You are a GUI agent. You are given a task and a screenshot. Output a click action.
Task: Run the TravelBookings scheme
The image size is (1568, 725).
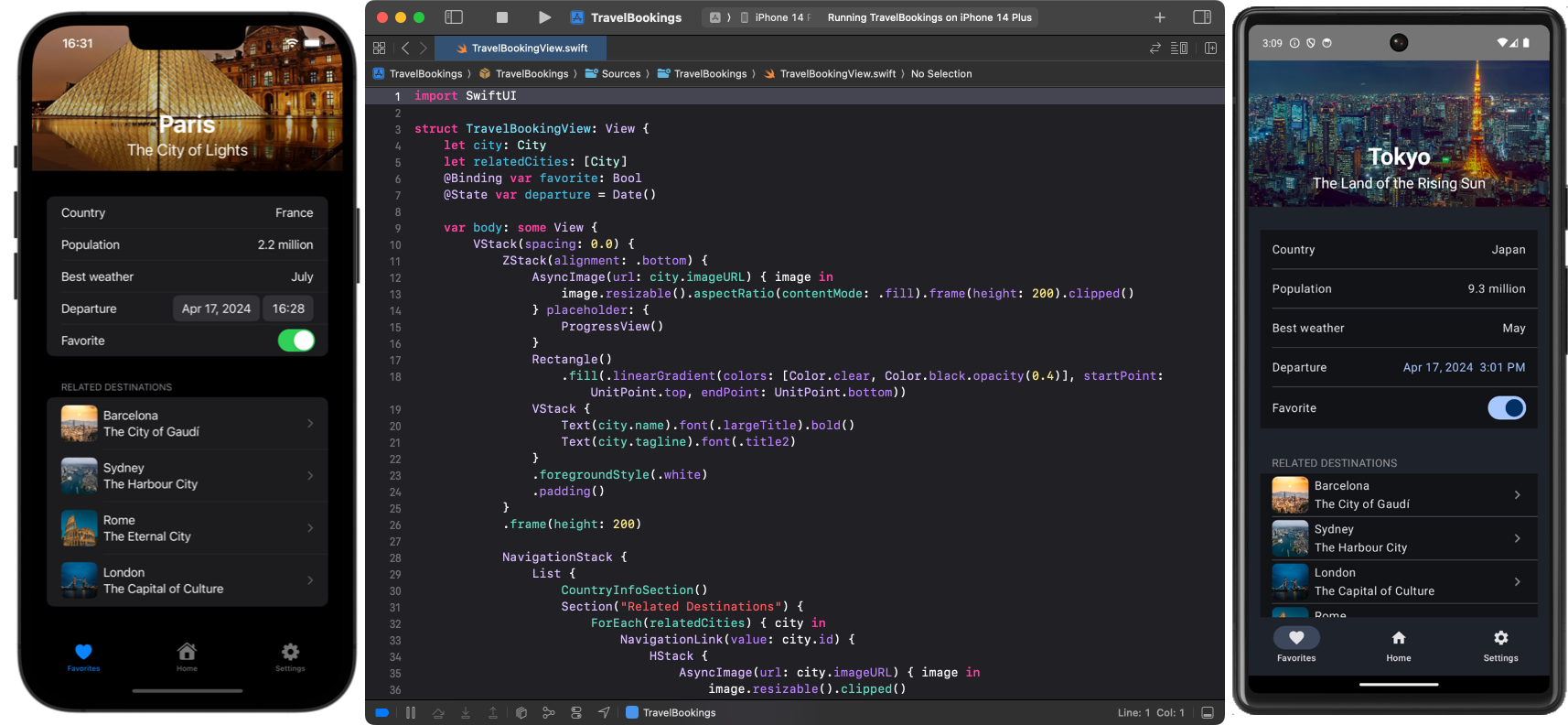point(544,17)
